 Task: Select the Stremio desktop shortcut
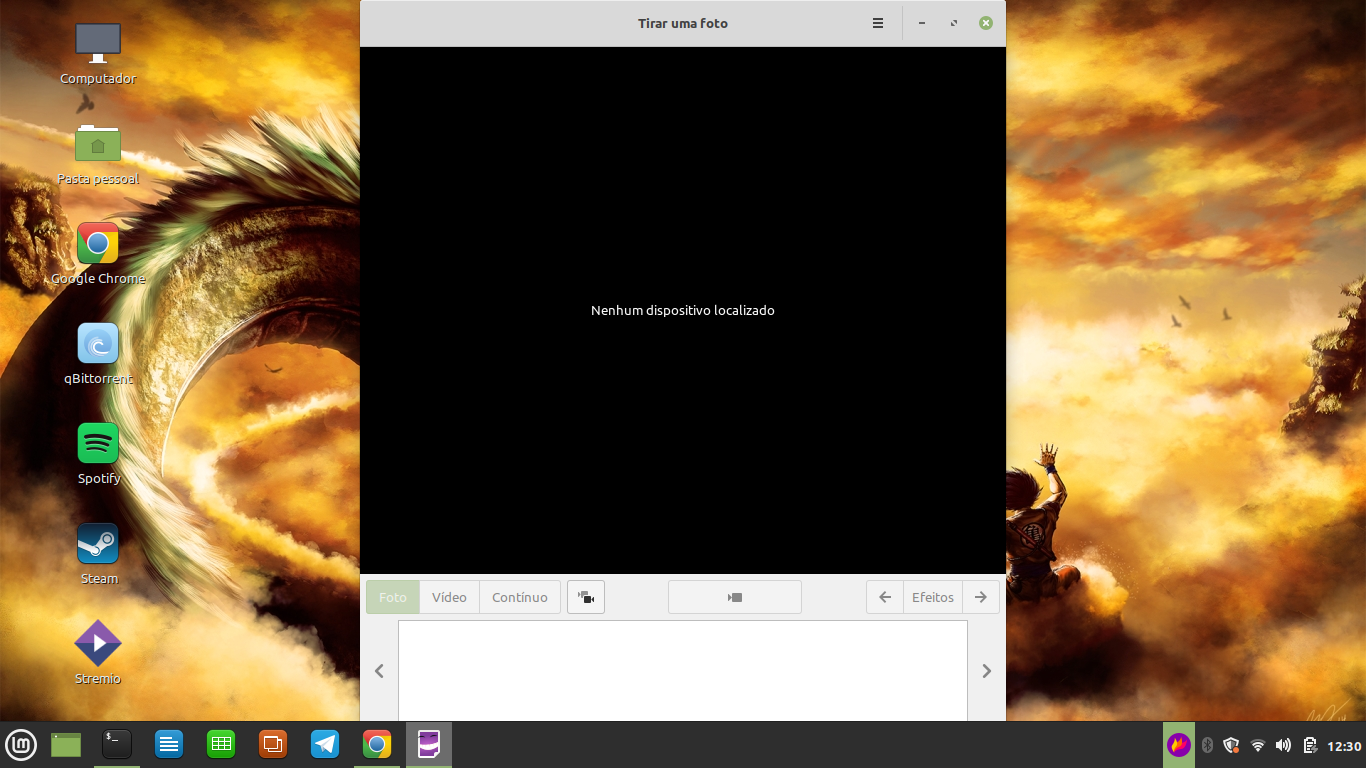pyautogui.click(x=98, y=653)
